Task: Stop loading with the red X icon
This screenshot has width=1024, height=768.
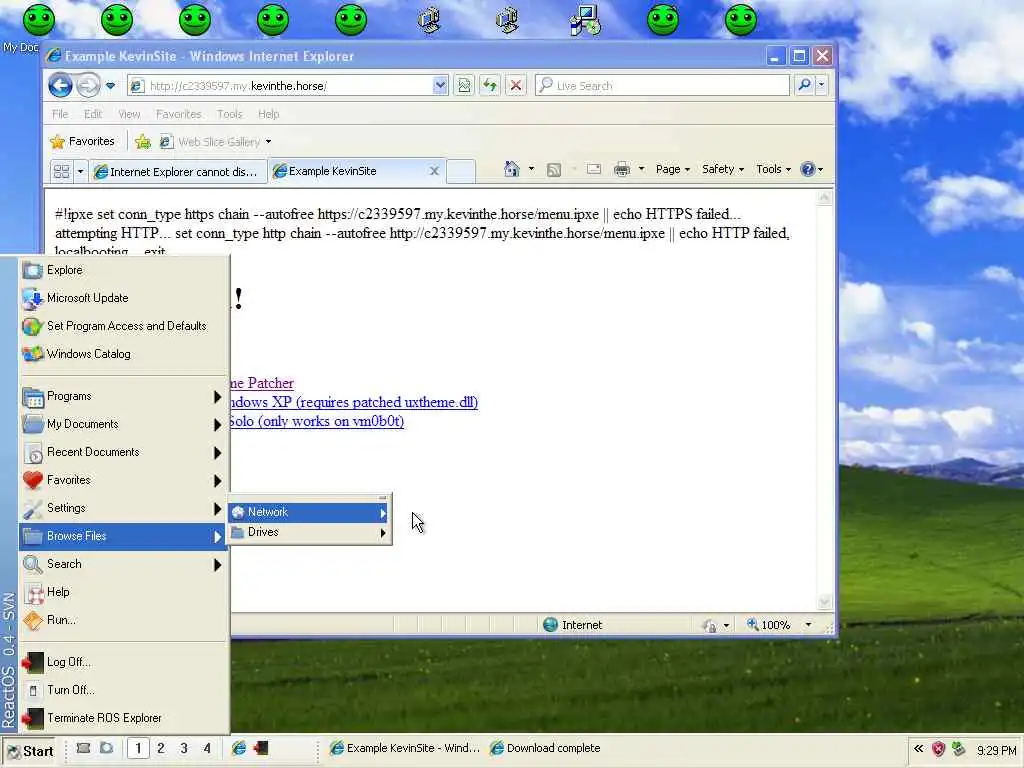Action: pos(516,86)
